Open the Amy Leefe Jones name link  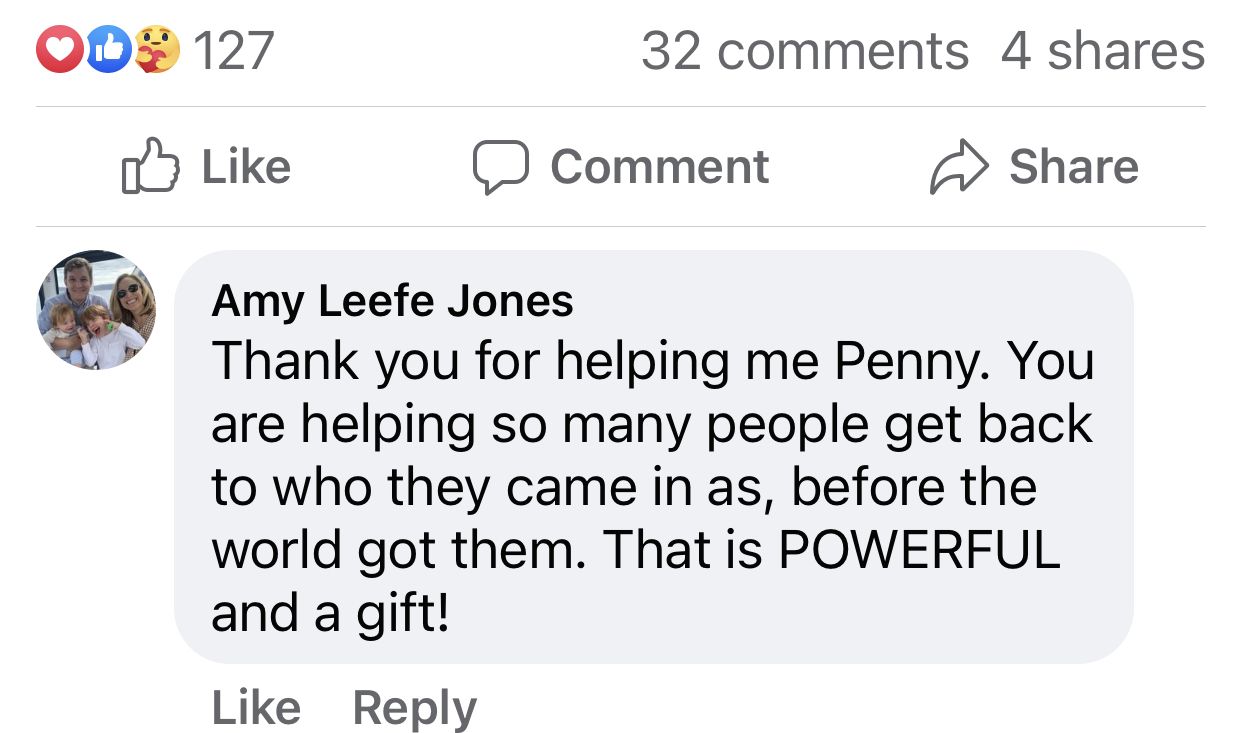(393, 301)
